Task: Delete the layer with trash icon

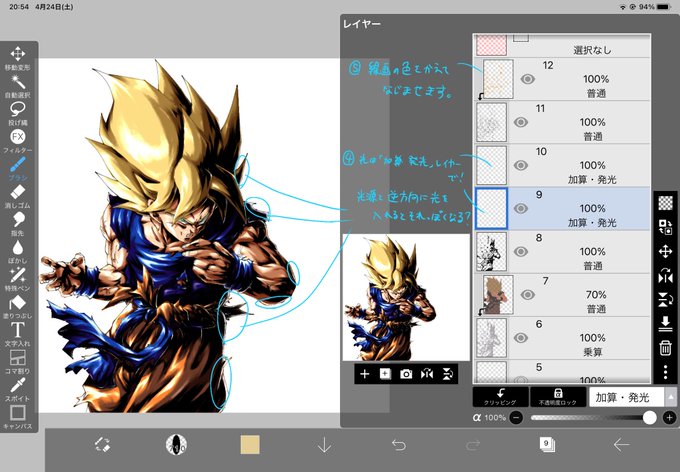Action: coord(665,348)
